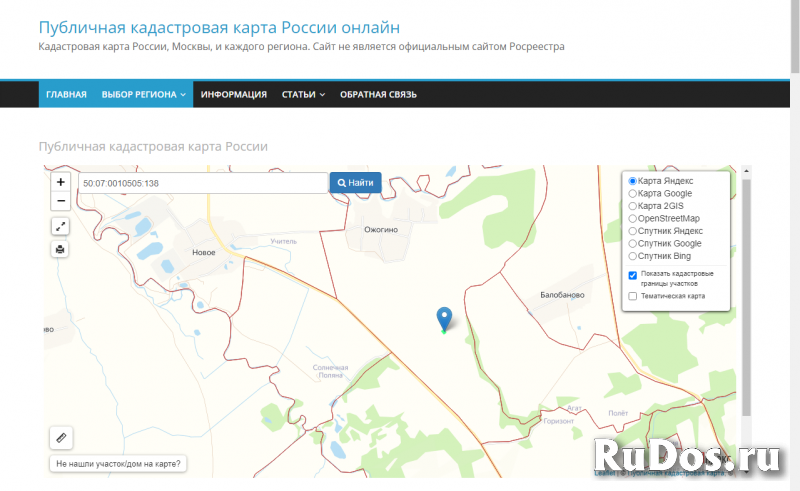800x491 pixels.
Task: Click the Балобаново label on map
Action: pyautogui.click(x=562, y=295)
